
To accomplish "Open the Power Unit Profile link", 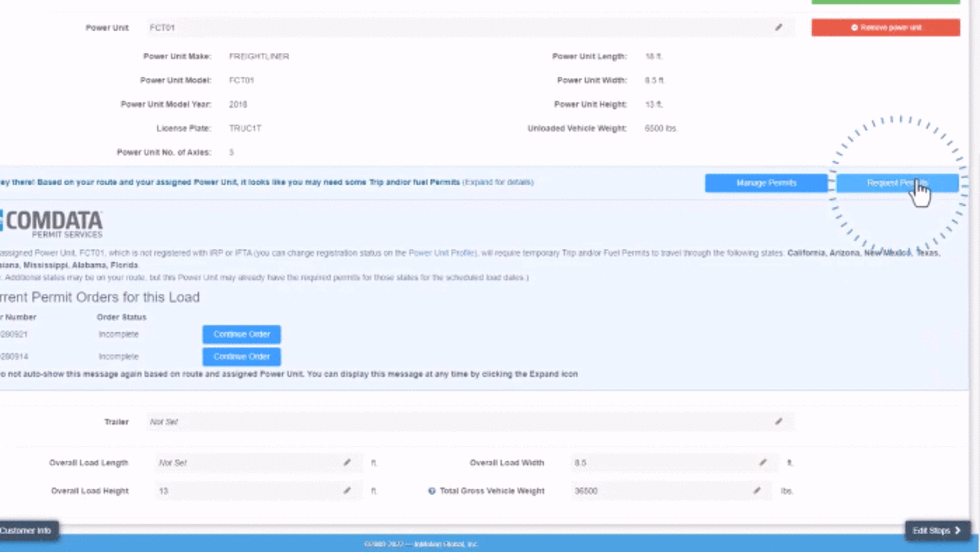I will [x=441, y=253].
